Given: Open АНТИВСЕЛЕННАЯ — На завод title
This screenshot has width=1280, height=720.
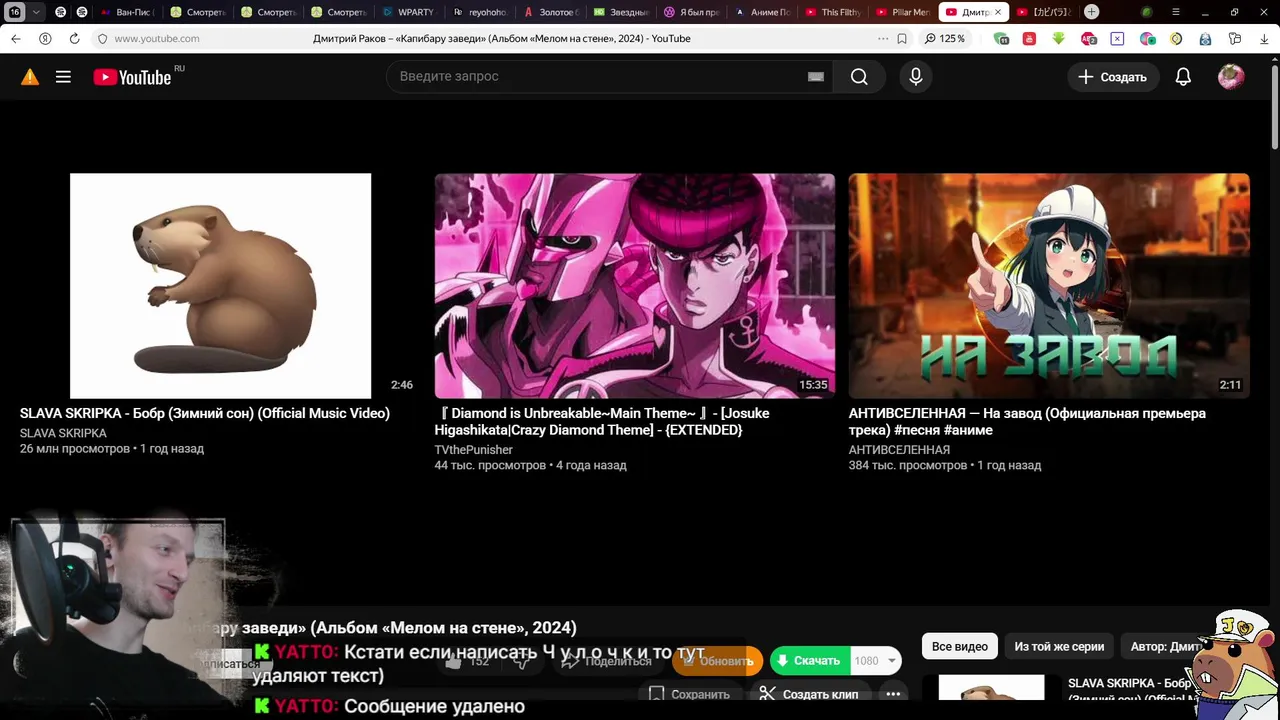Looking at the screenshot, I should pyautogui.click(x=1027, y=422).
